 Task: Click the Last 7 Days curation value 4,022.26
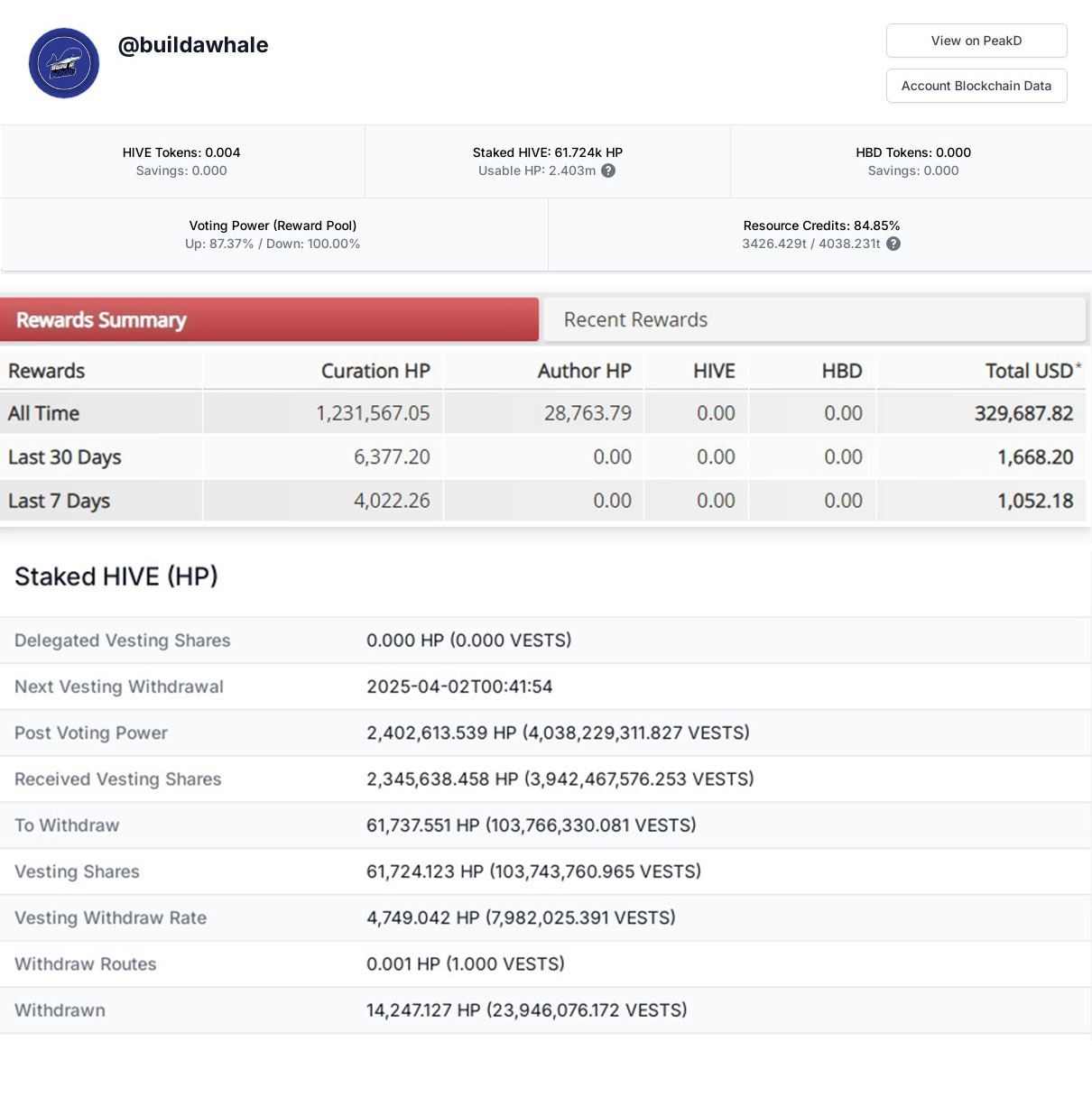tap(392, 501)
